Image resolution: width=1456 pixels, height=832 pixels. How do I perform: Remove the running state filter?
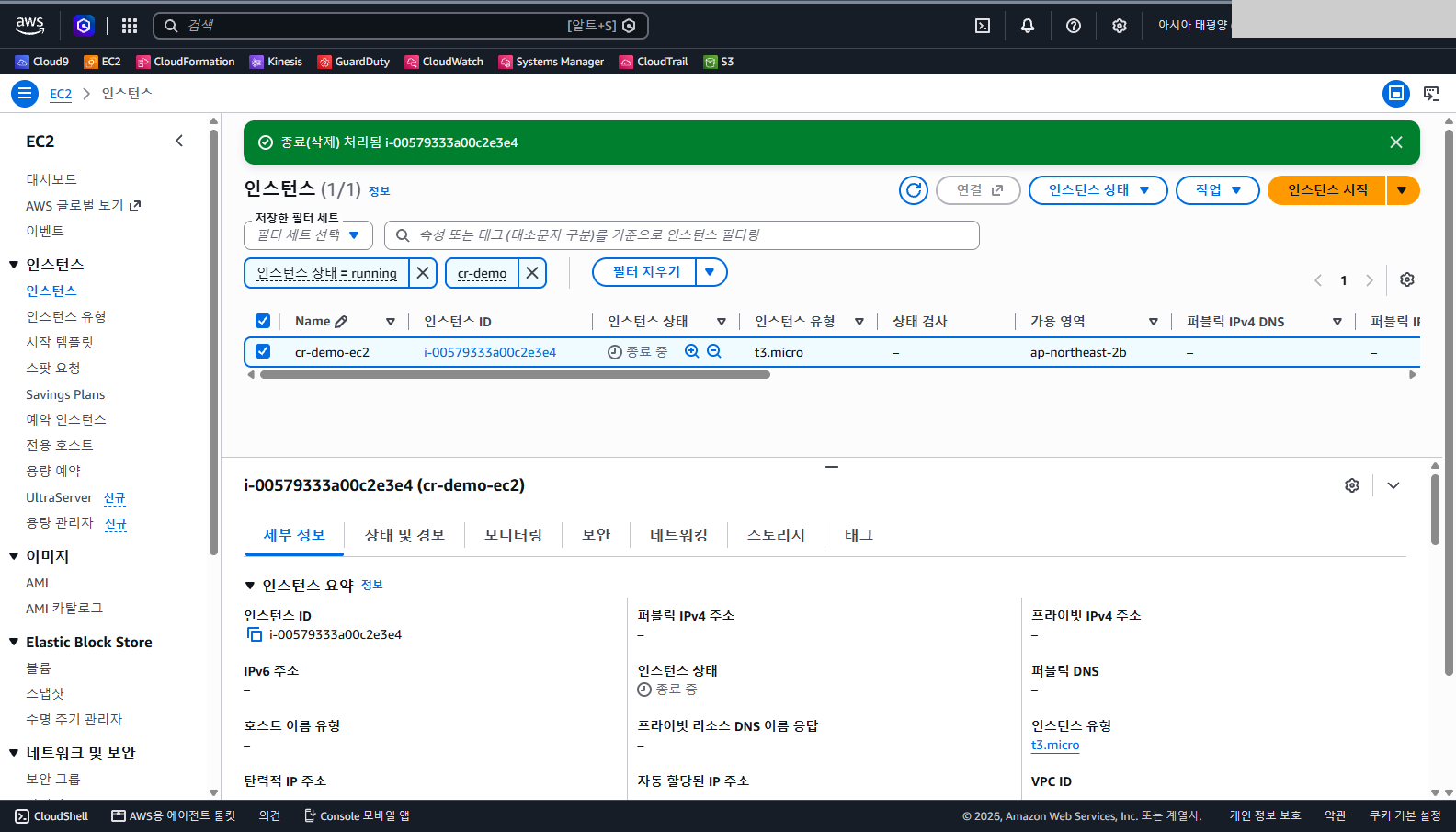[423, 273]
